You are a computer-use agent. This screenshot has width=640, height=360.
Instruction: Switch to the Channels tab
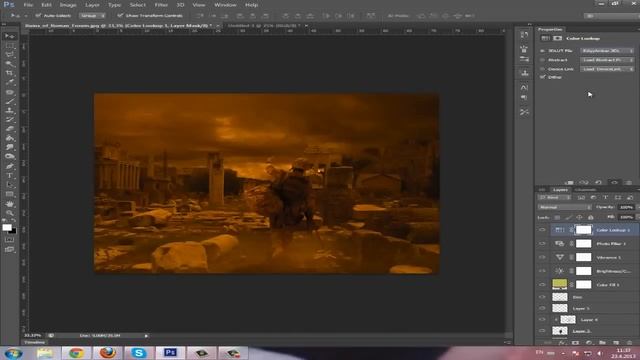coord(585,189)
